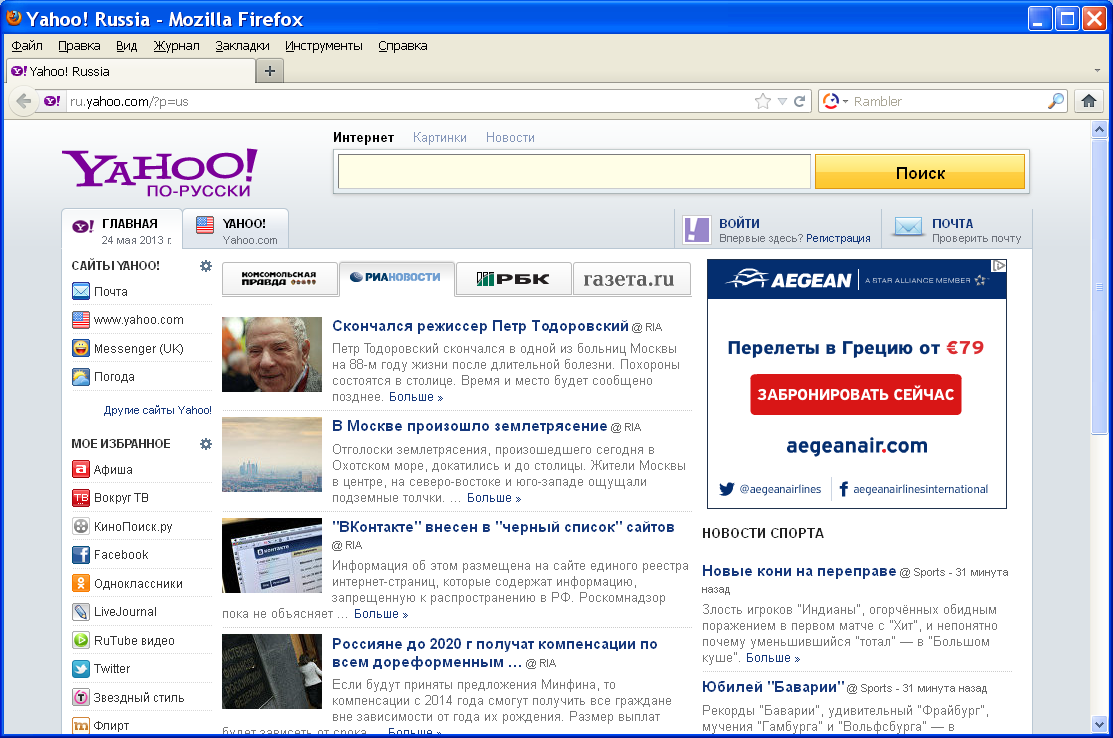
Task: Click the Rambler search input field
Action: pyautogui.click(x=948, y=101)
